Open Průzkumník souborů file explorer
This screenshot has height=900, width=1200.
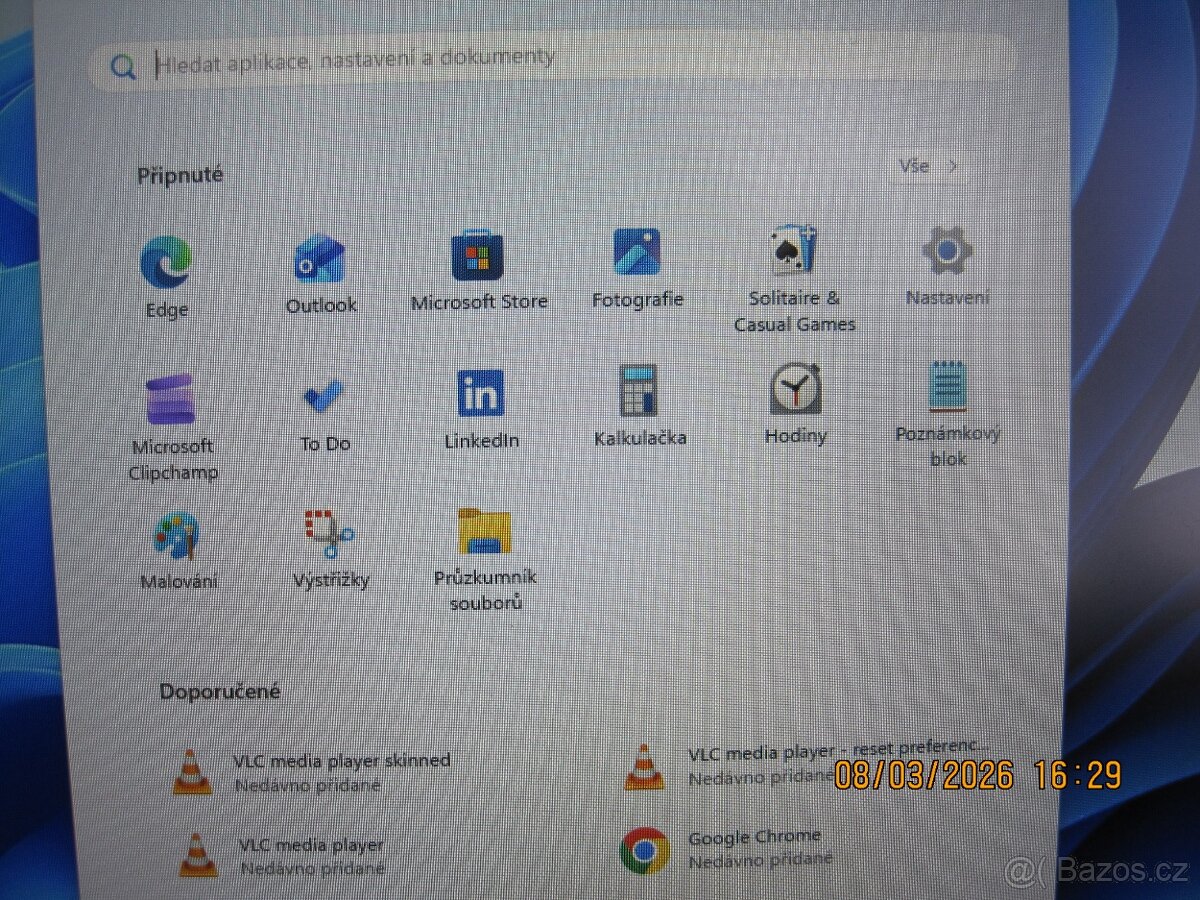click(485, 532)
